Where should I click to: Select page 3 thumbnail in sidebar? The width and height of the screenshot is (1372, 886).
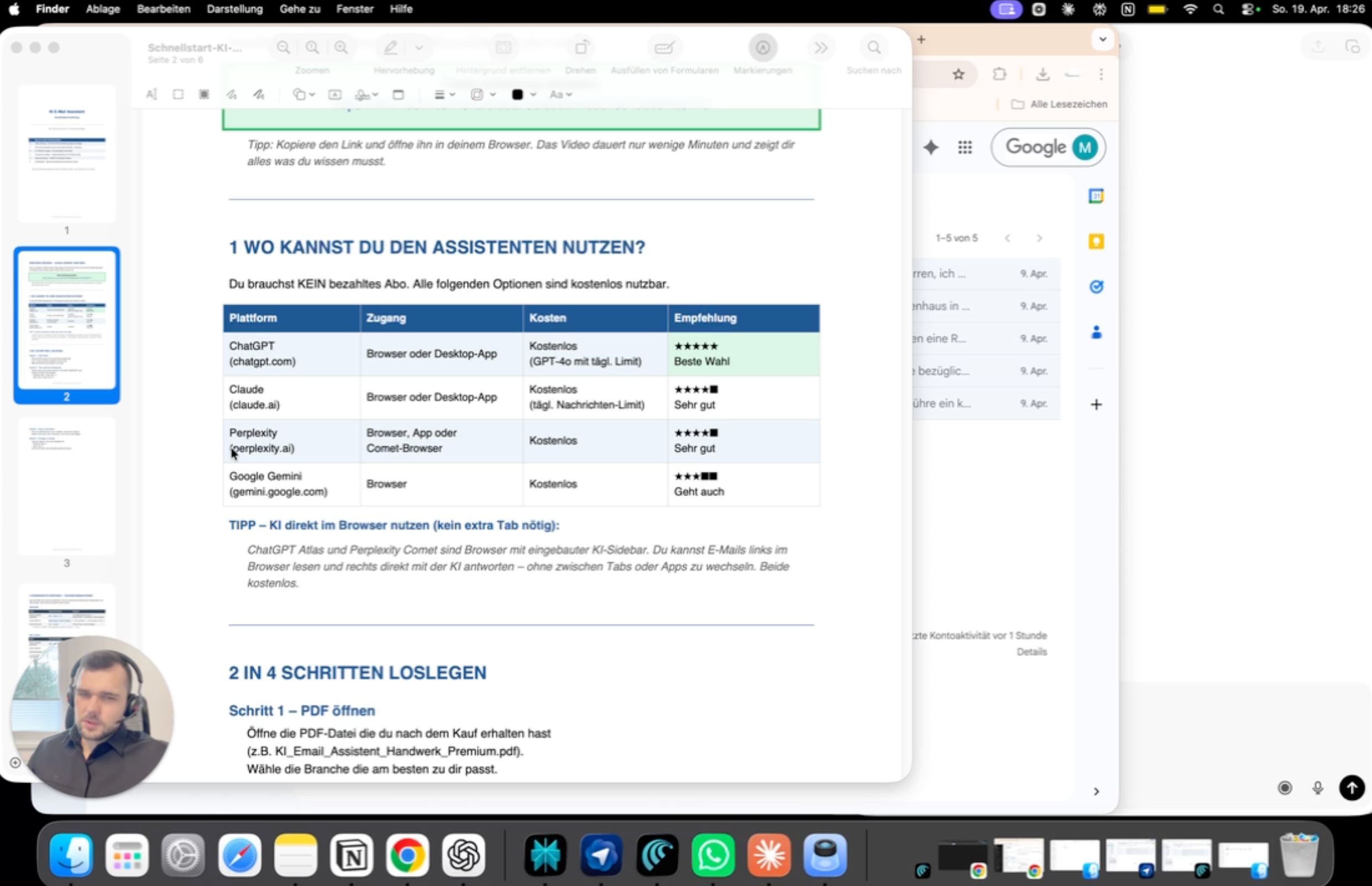coord(67,486)
